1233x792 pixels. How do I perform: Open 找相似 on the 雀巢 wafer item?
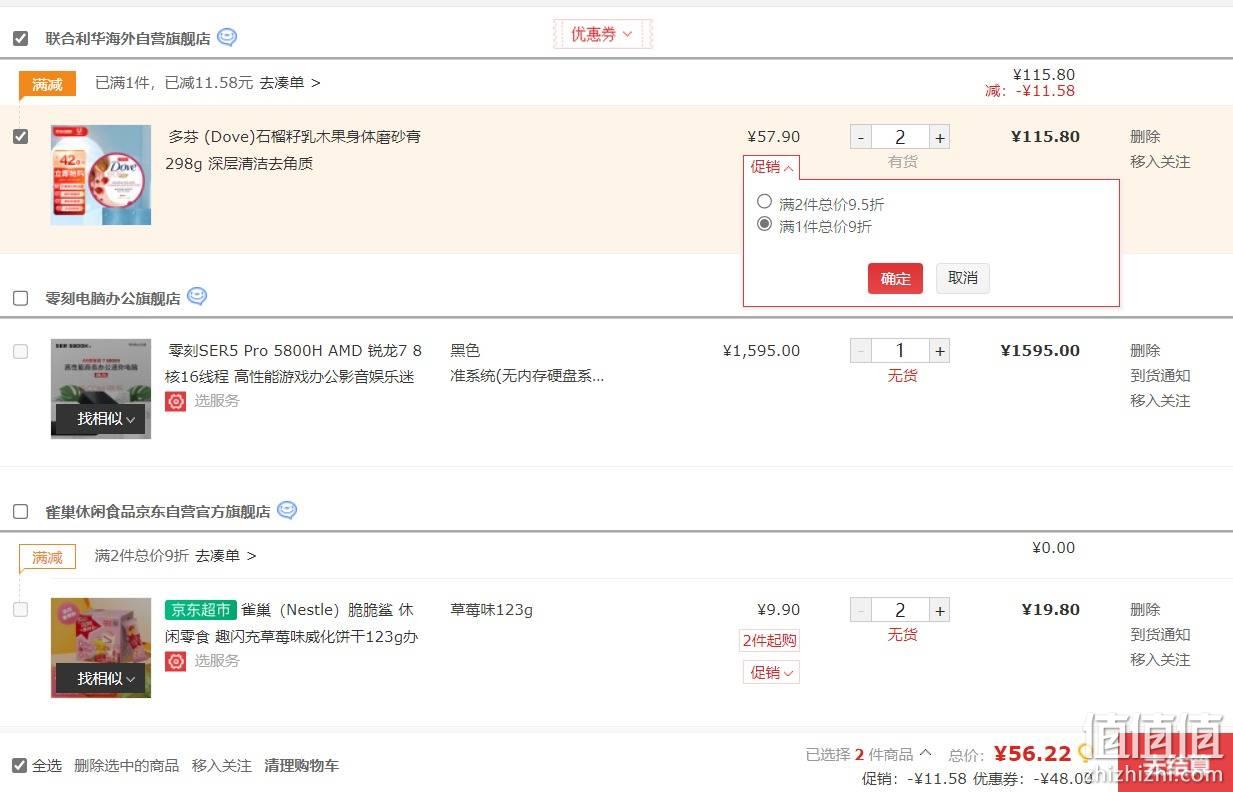101,678
